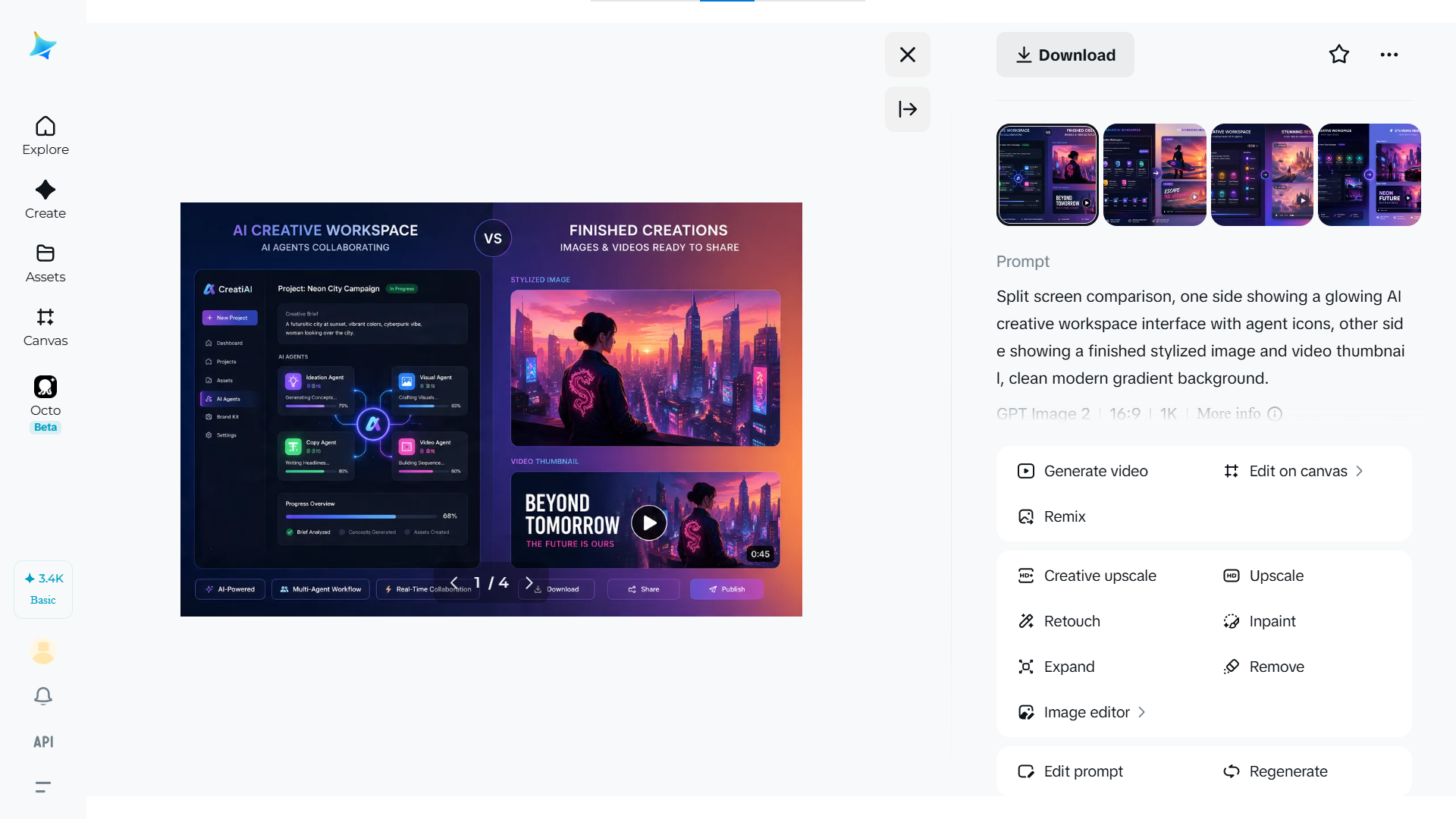Close the image preview

[908, 55]
